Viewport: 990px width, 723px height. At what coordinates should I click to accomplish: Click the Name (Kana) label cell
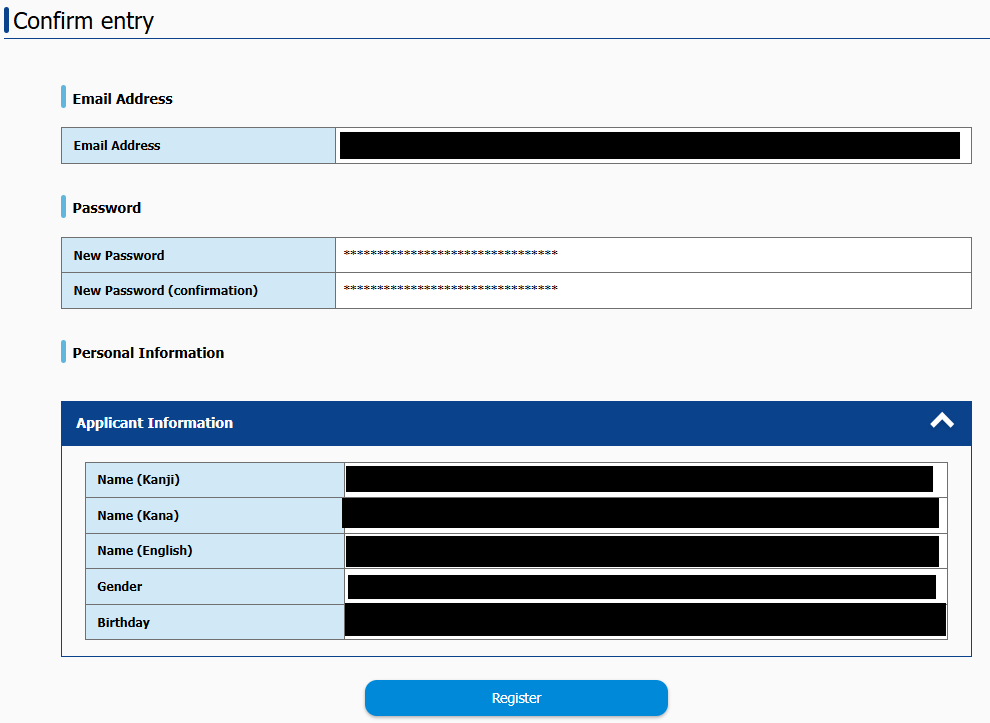pyautogui.click(x=138, y=516)
